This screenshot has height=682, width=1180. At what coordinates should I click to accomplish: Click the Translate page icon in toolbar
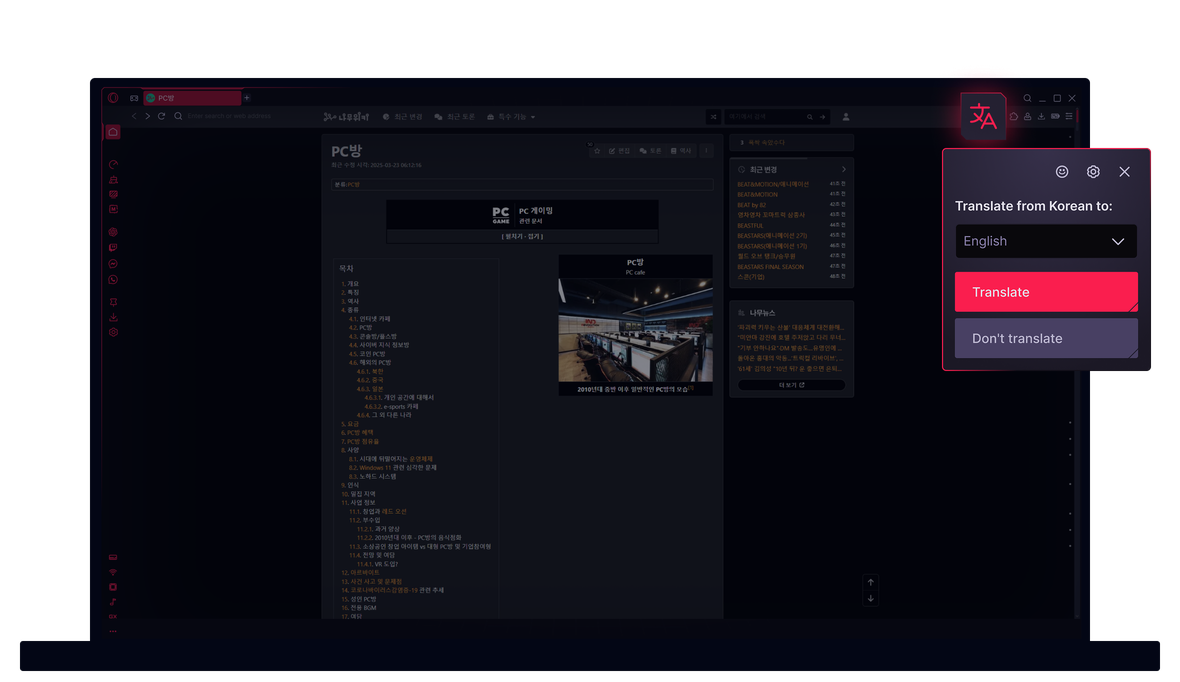pyautogui.click(x=985, y=116)
